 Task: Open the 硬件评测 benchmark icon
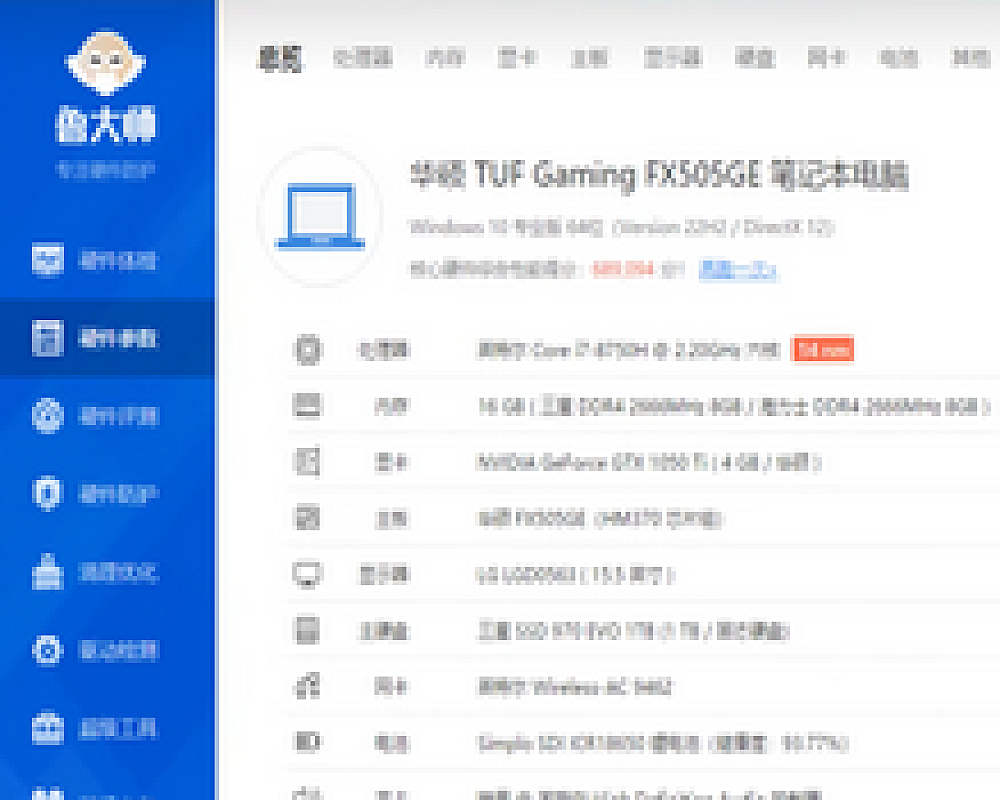pos(48,416)
